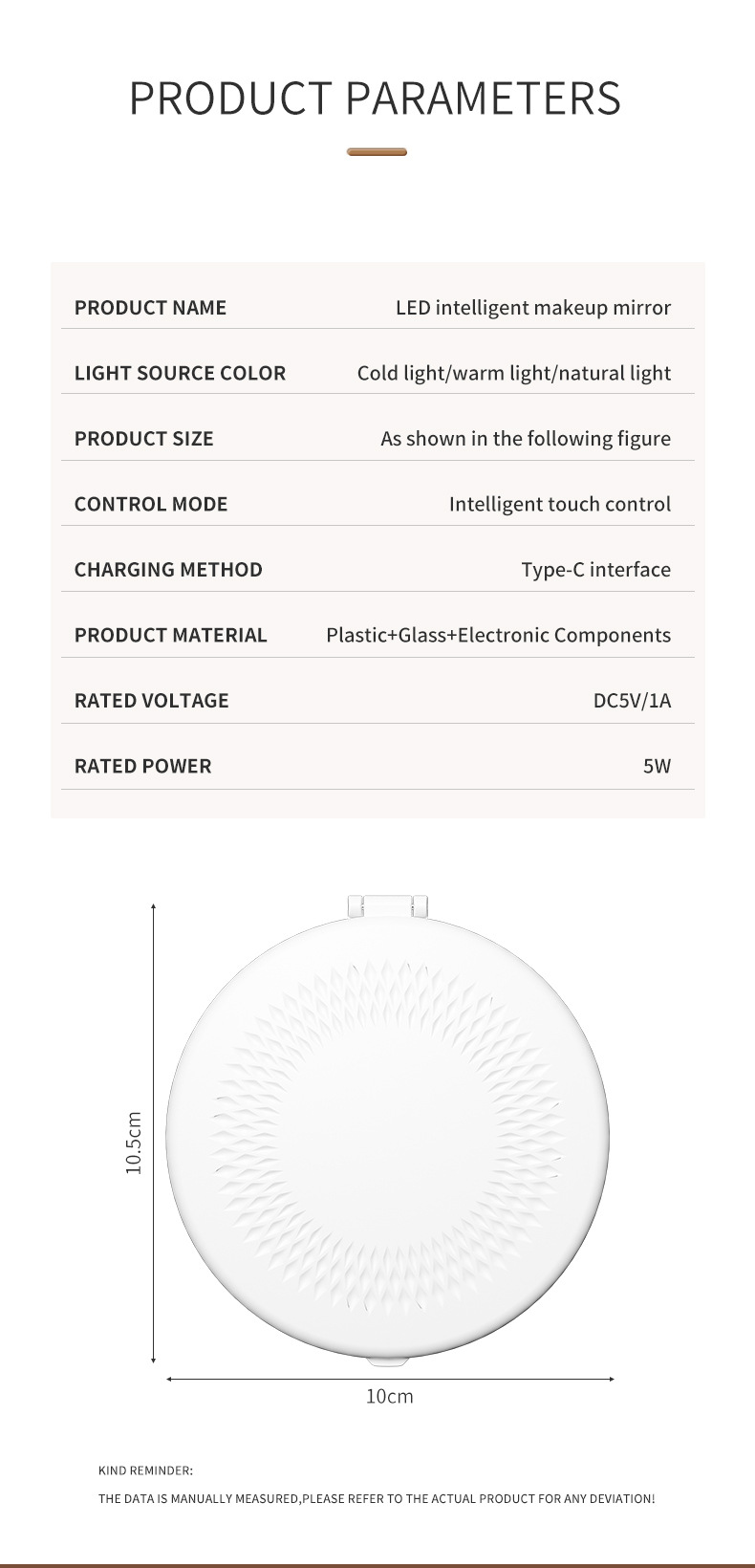Click the DC5V/1A rated voltage value
The image size is (755, 1568).
point(632,701)
